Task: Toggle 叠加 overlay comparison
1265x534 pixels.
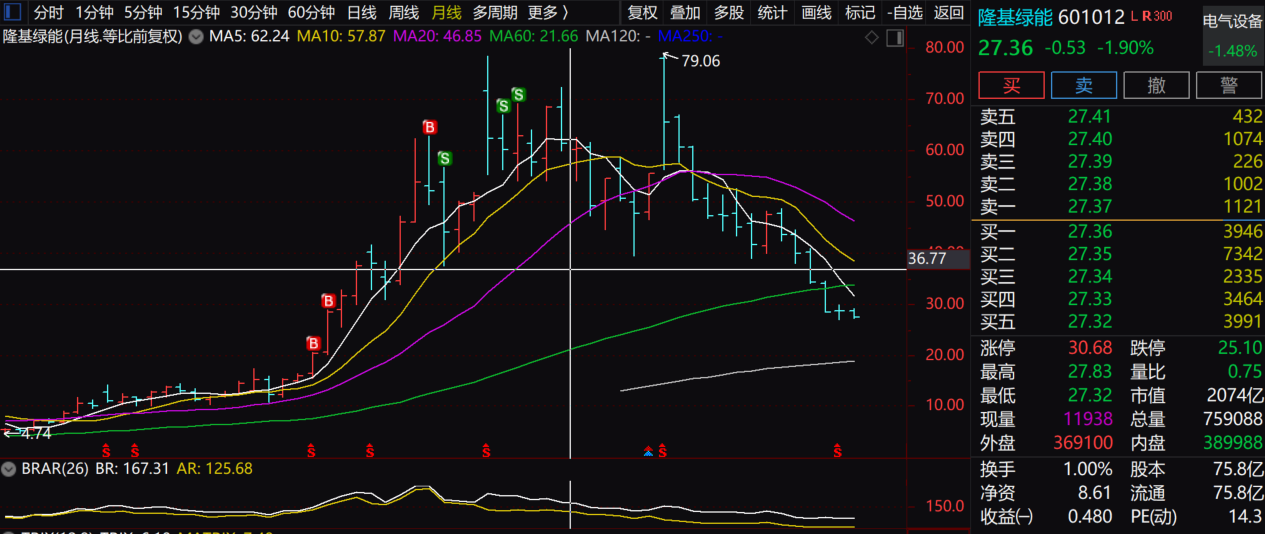Action: click(x=685, y=13)
